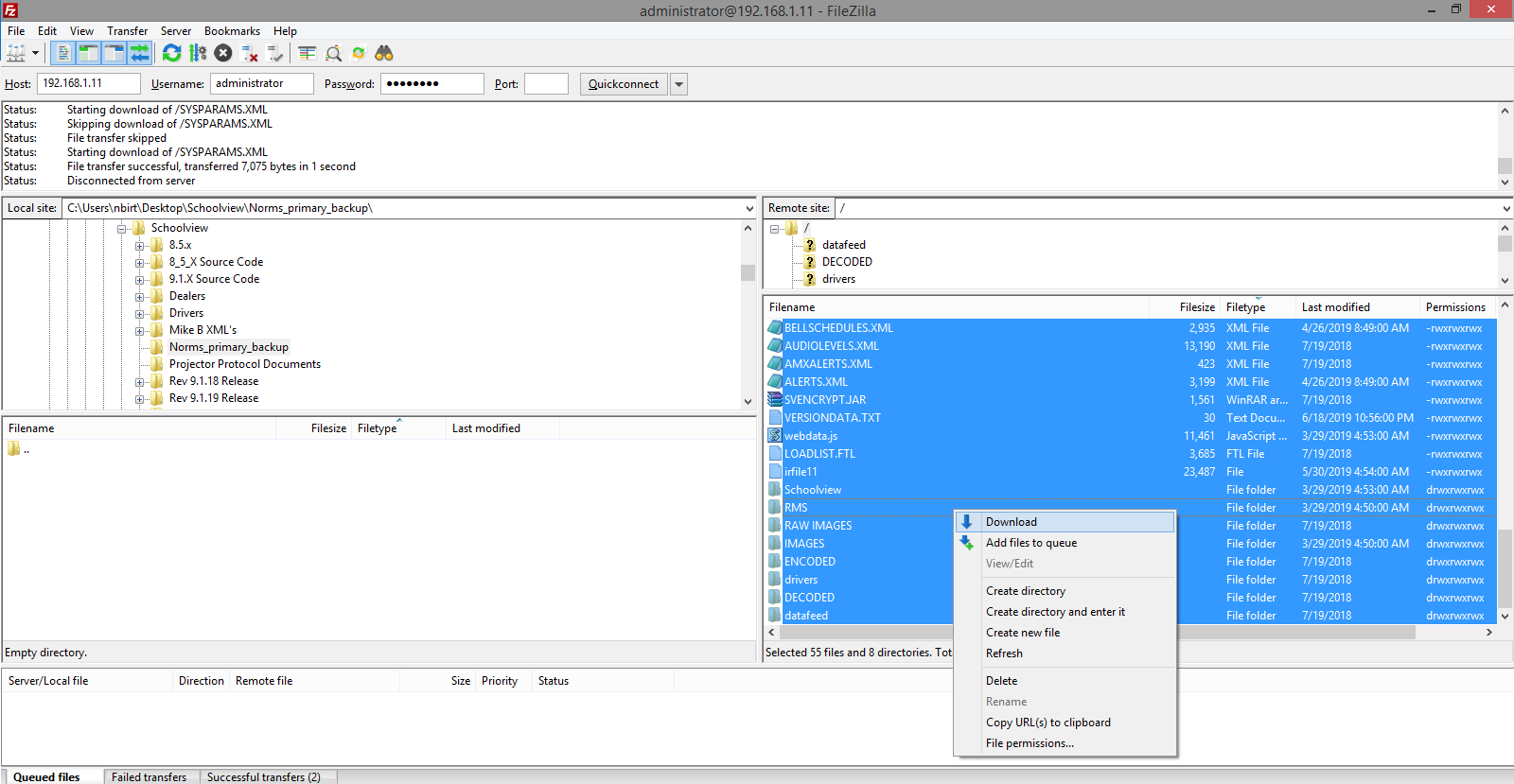Click into the Host input field
Image resolution: width=1514 pixels, height=784 pixels.
[88, 84]
